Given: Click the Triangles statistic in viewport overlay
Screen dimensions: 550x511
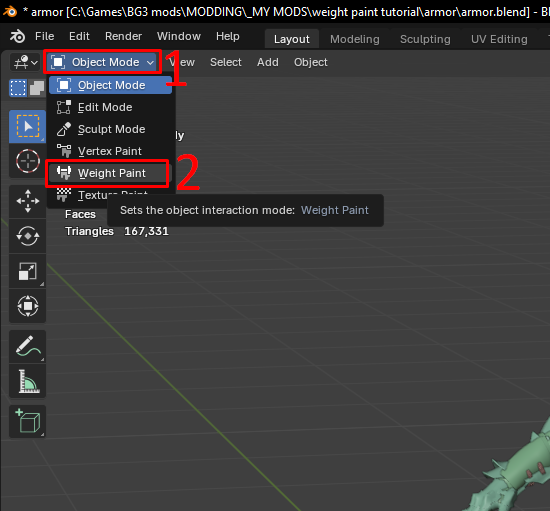Looking at the screenshot, I should [x=117, y=231].
